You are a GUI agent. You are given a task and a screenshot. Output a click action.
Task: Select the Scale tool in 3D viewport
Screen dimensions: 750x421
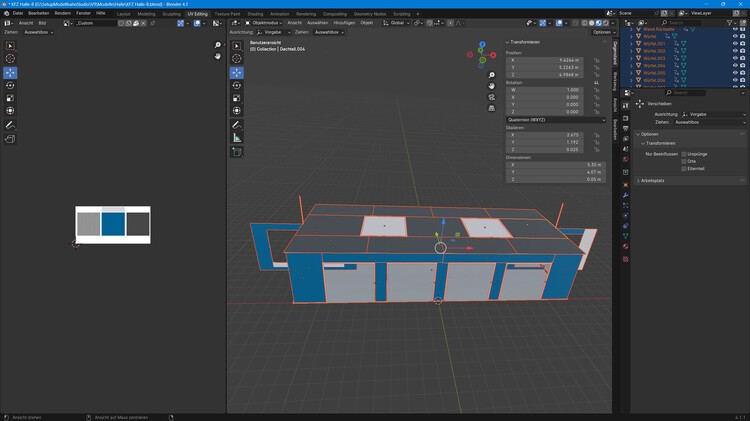[237, 98]
